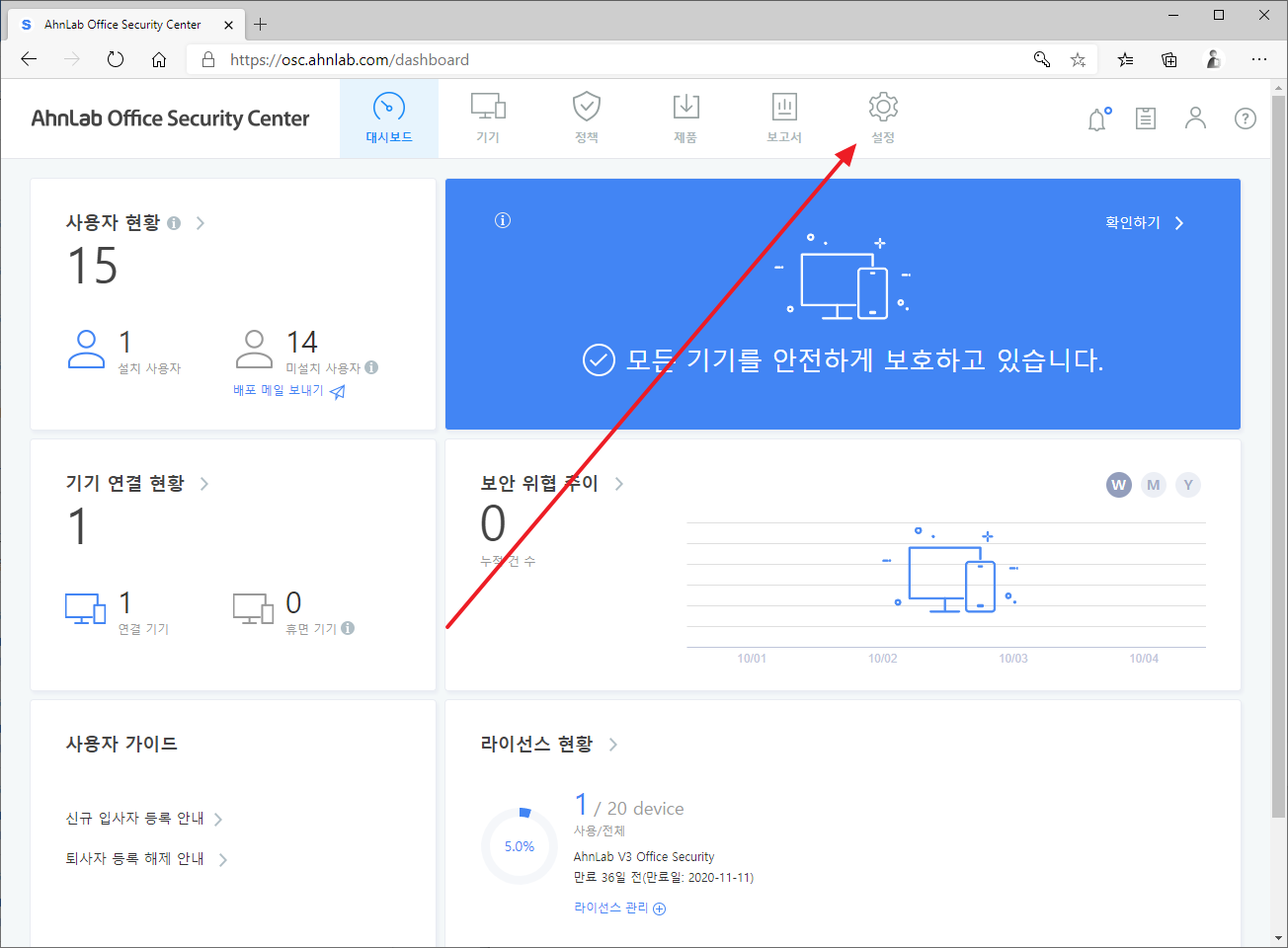Click the search key icon in address bar
This screenshot has height=948, width=1288.
pyautogui.click(x=1042, y=60)
